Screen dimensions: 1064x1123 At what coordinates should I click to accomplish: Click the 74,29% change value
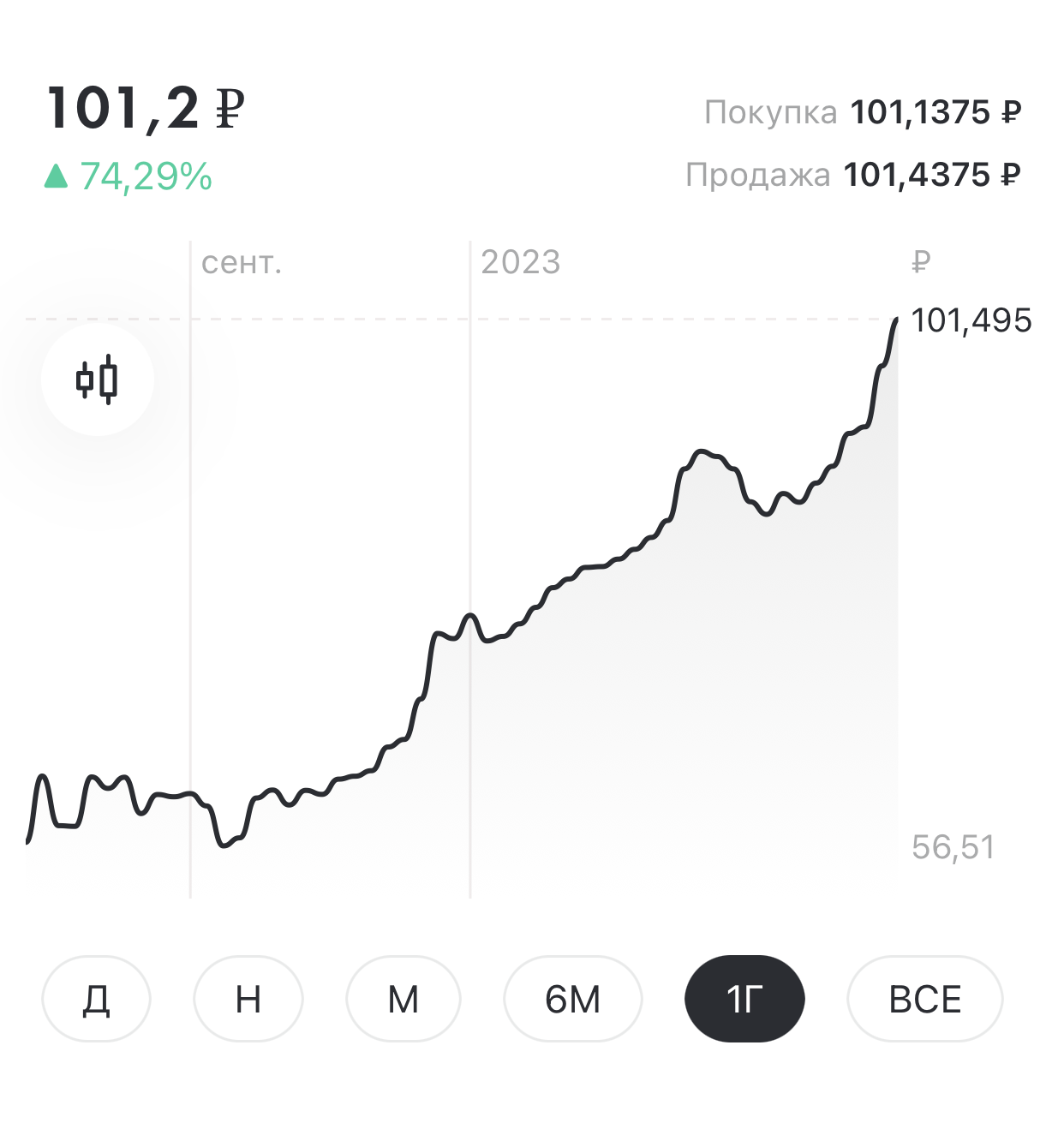tap(146, 176)
